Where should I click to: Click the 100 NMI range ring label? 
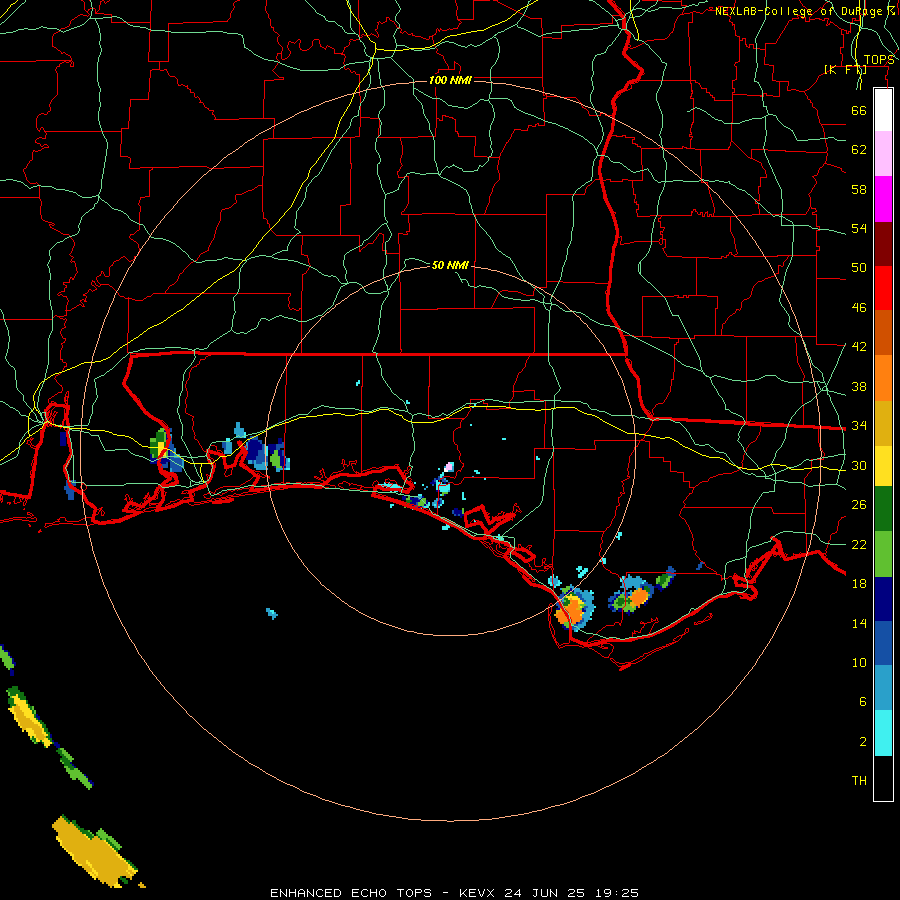click(450, 80)
